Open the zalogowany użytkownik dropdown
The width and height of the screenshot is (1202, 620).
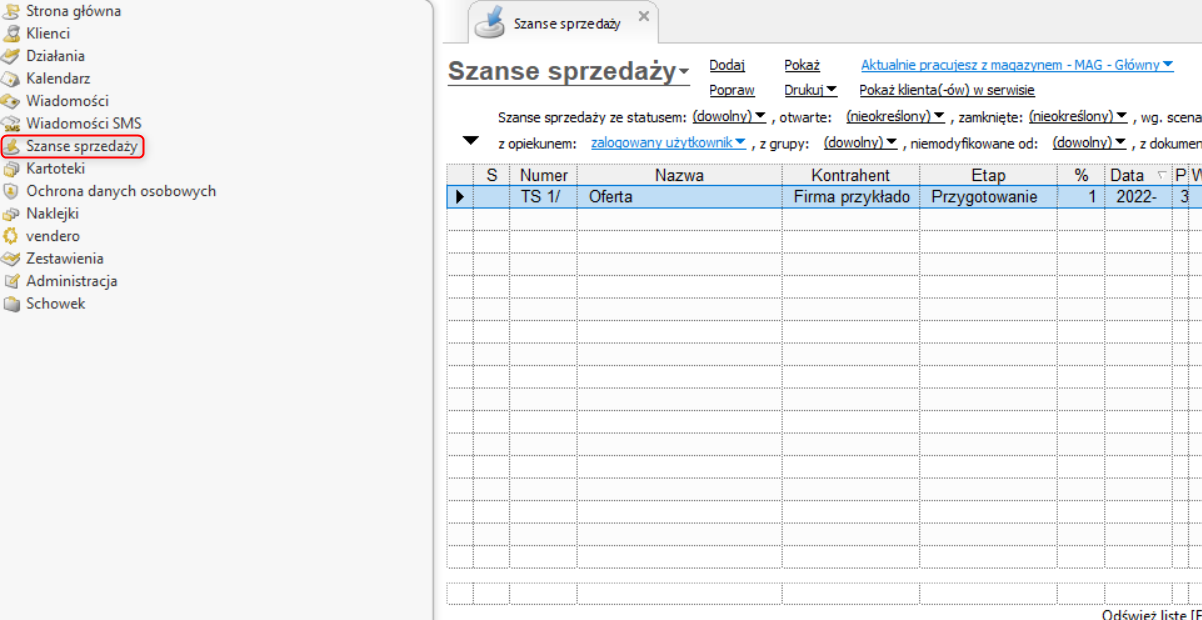(x=668, y=142)
